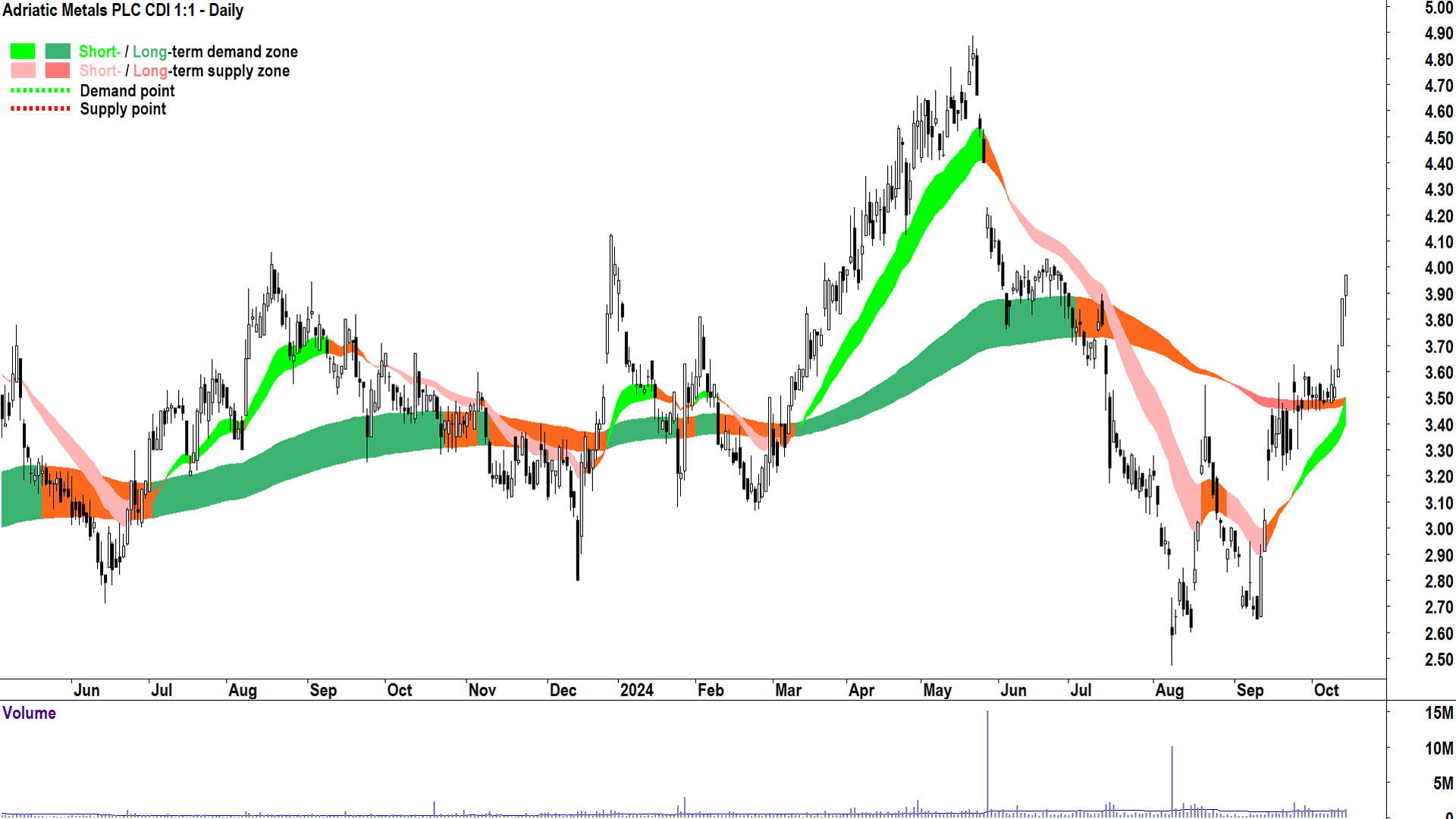Image resolution: width=1456 pixels, height=819 pixels.
Task: Click the 15M volume axis label
Action: (x=1439, y=713)
